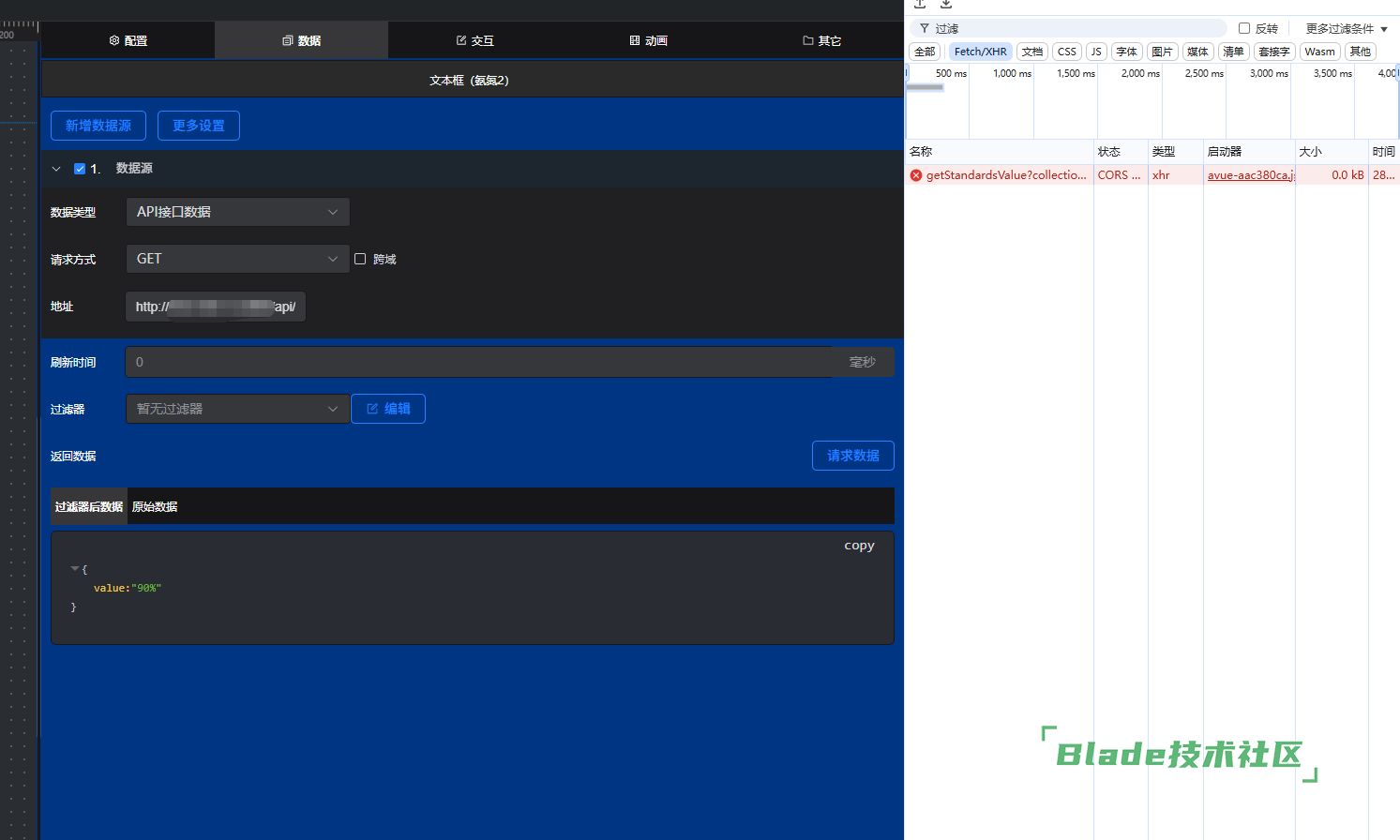This screenshot has height=840, width=1400.
Task: Click the 交互 tab edit icon
Action: point(461,40)
